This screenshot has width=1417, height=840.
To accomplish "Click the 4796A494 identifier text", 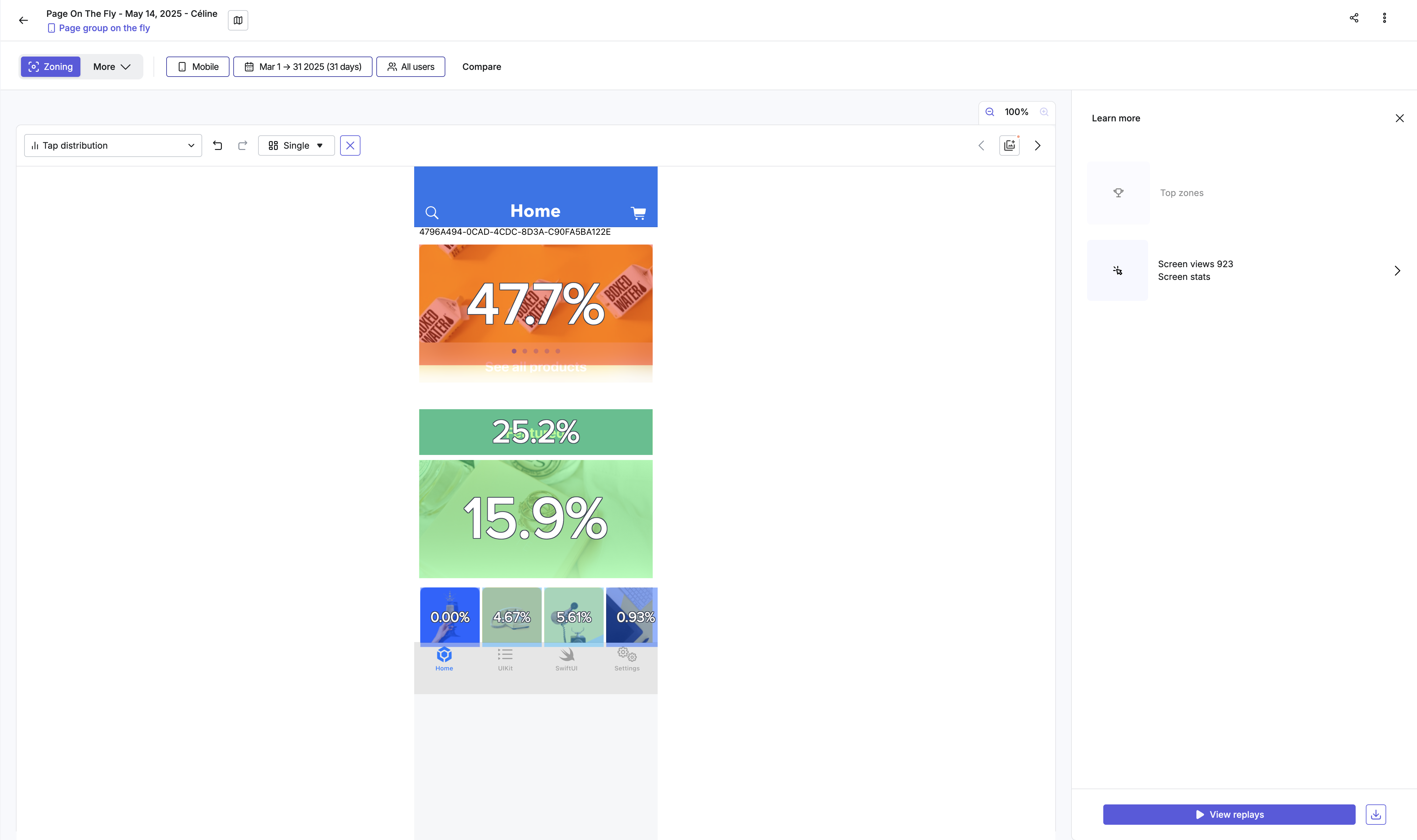I will click(515, 232).
